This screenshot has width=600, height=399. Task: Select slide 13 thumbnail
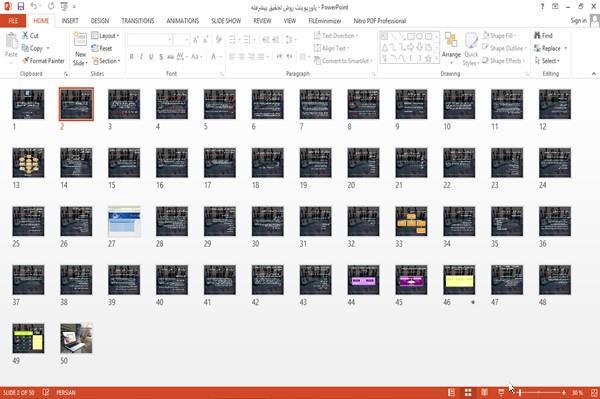point(28,163)
